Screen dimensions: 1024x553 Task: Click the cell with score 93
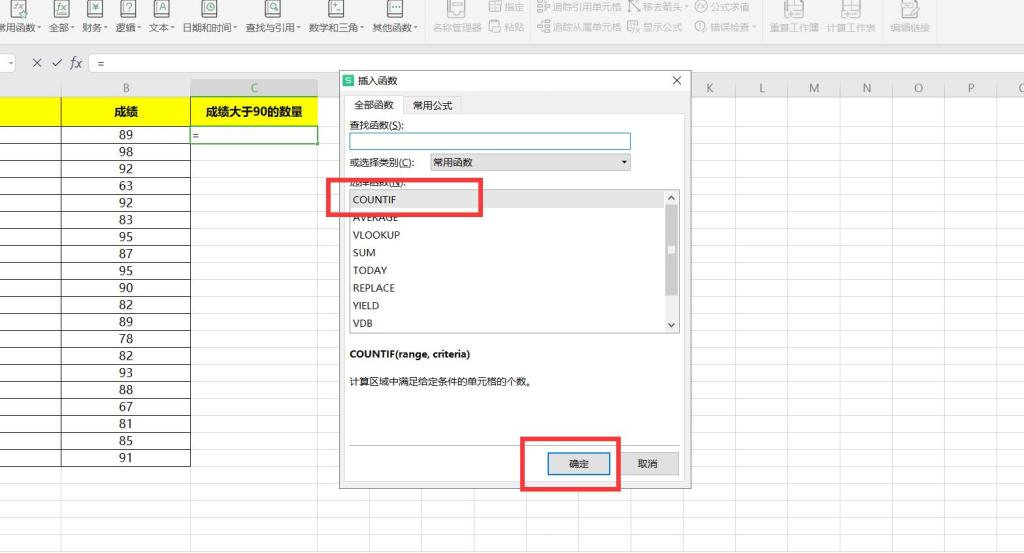tap(126, 372)
